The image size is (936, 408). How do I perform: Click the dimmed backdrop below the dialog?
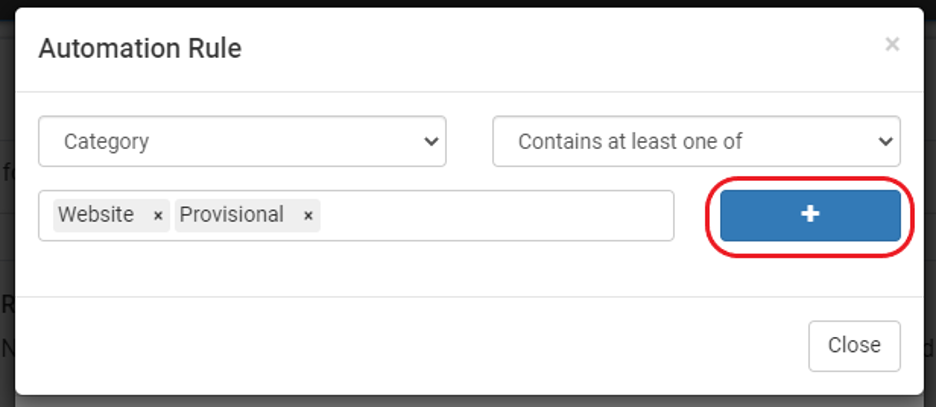(468, 402)
